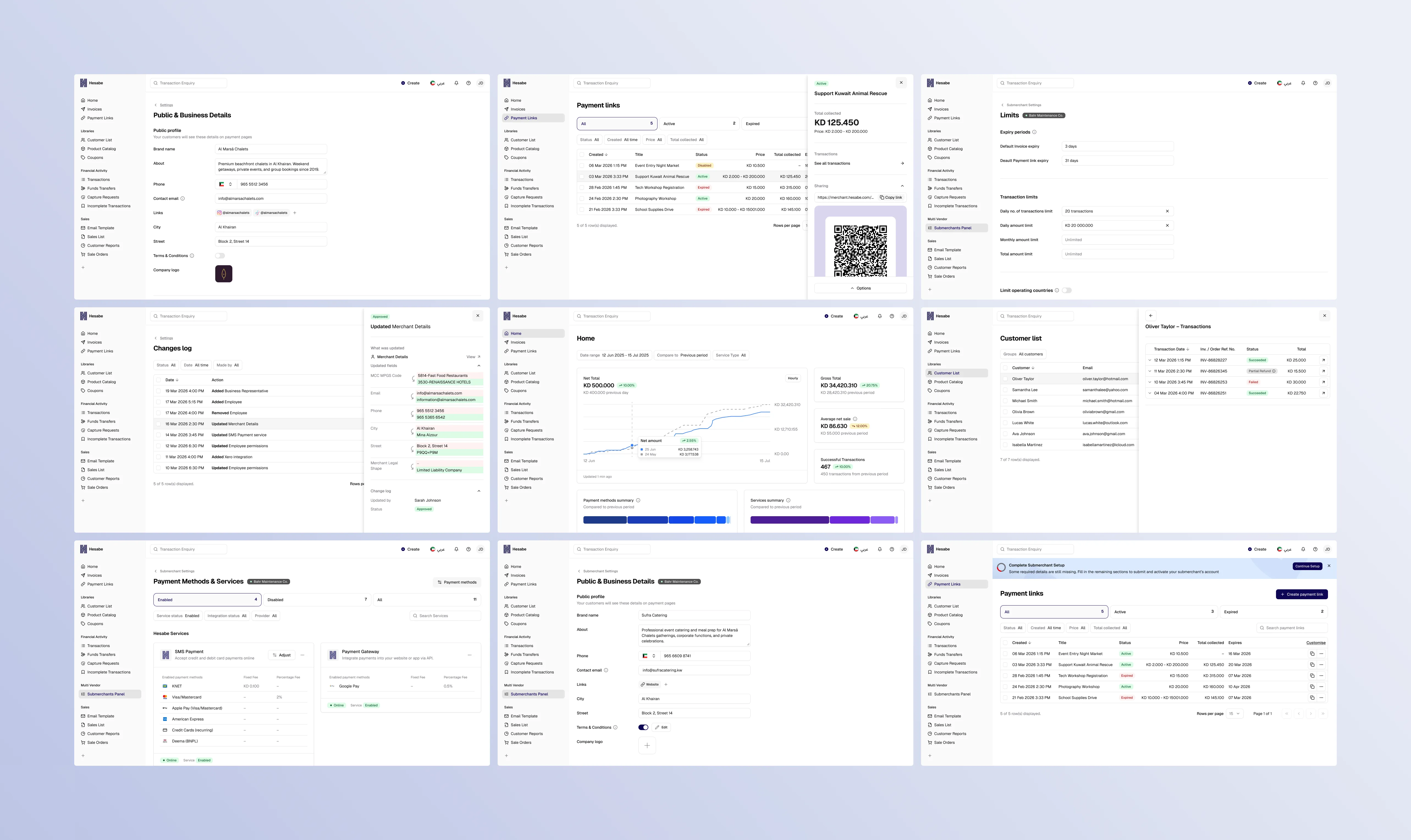Click Contact email info icon beside info@almarsachalets.com
Image resolution: width=1411 pixels, height=840 pixels.
point(182,199)
